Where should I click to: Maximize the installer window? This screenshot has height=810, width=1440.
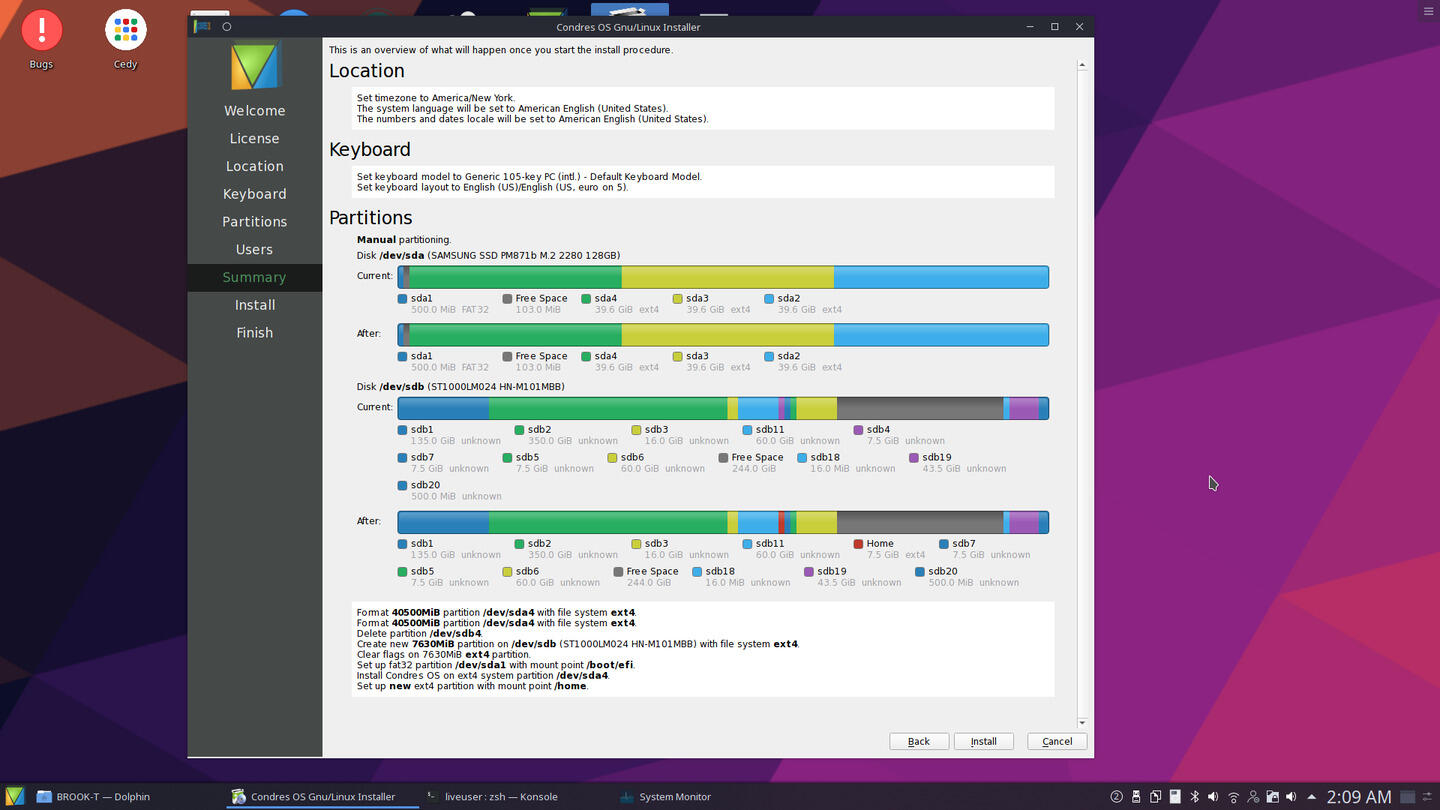1054,27
